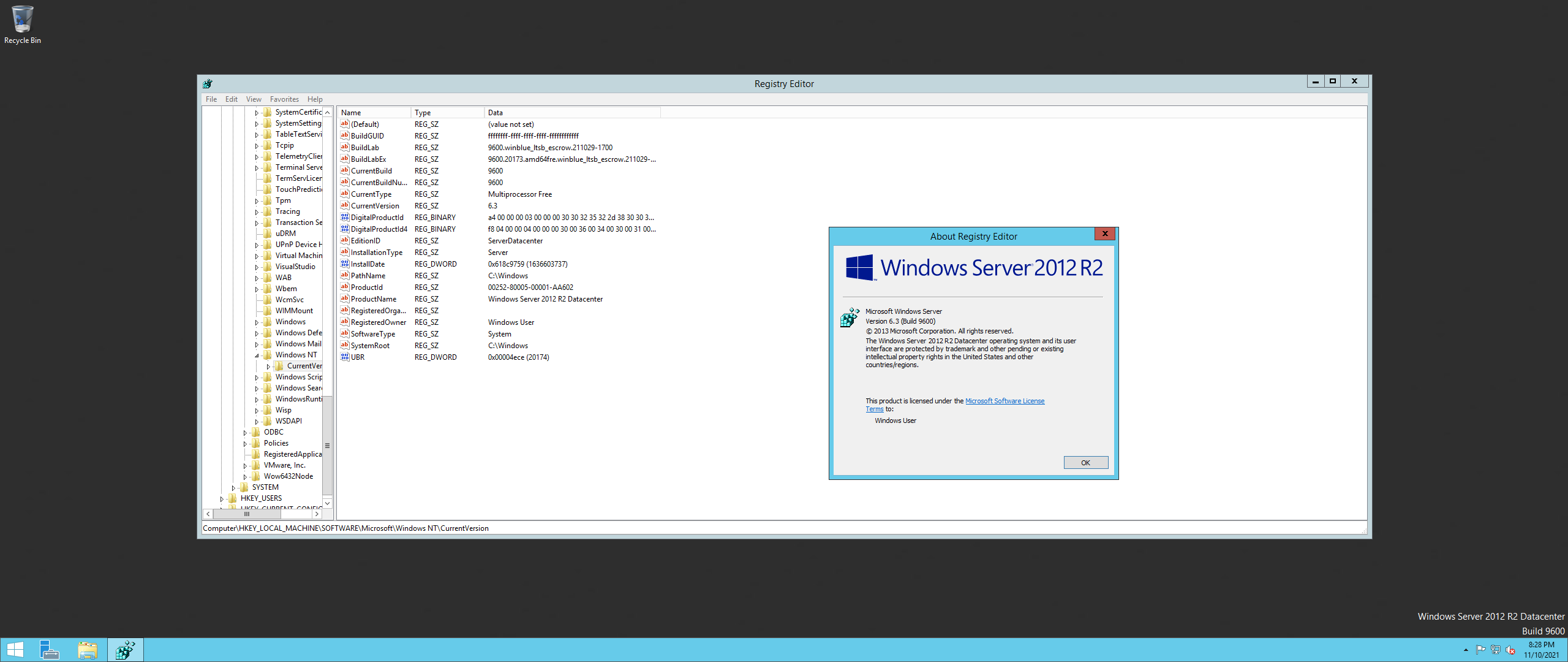Viewport: 1568px width, 662px height.
Task: Expand the CurrentVersion subkey arrow
Action: 268,367
